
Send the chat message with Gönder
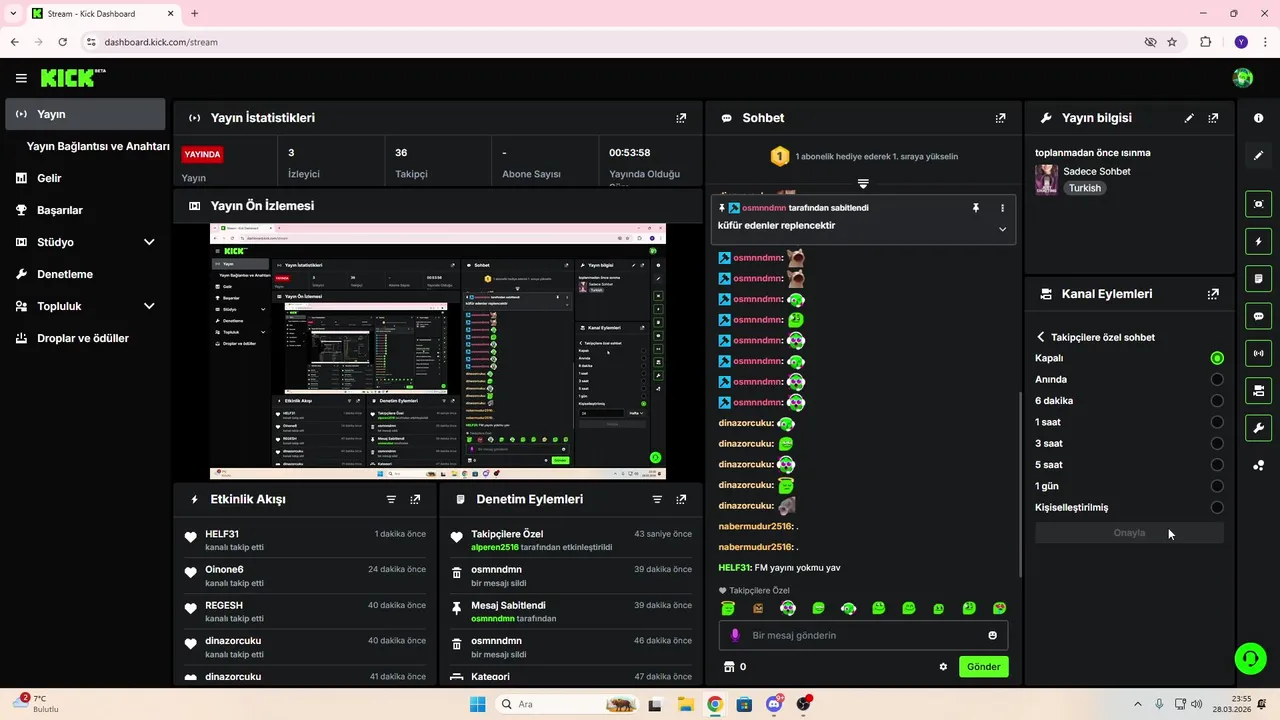(984, 667)
